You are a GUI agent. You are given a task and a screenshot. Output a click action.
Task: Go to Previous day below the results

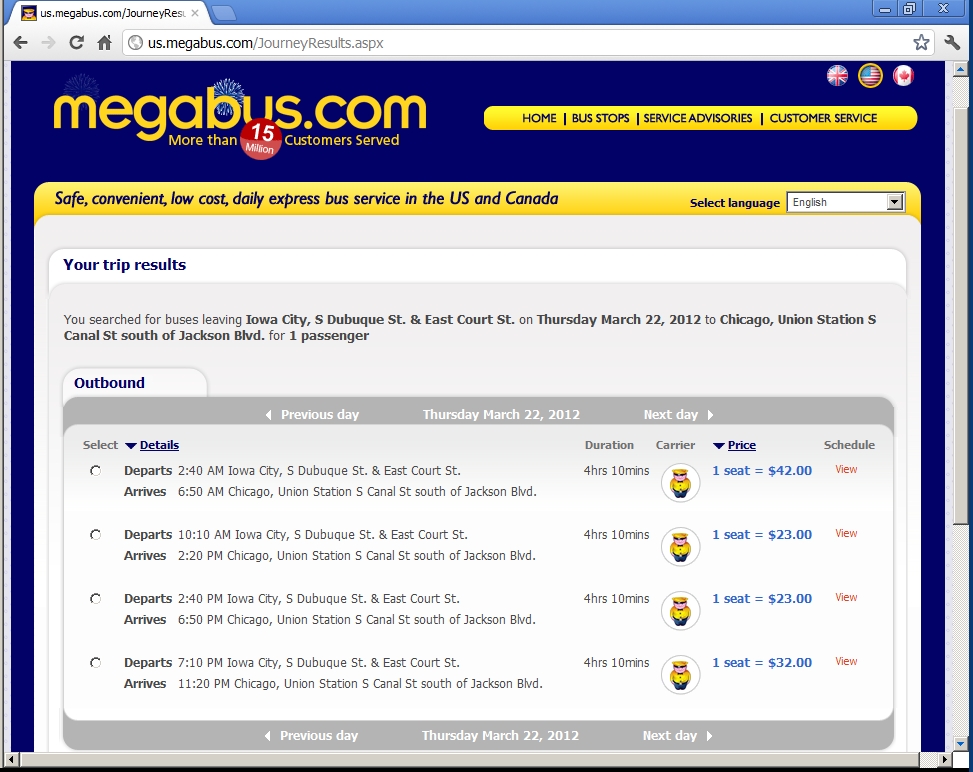(312, 735)
